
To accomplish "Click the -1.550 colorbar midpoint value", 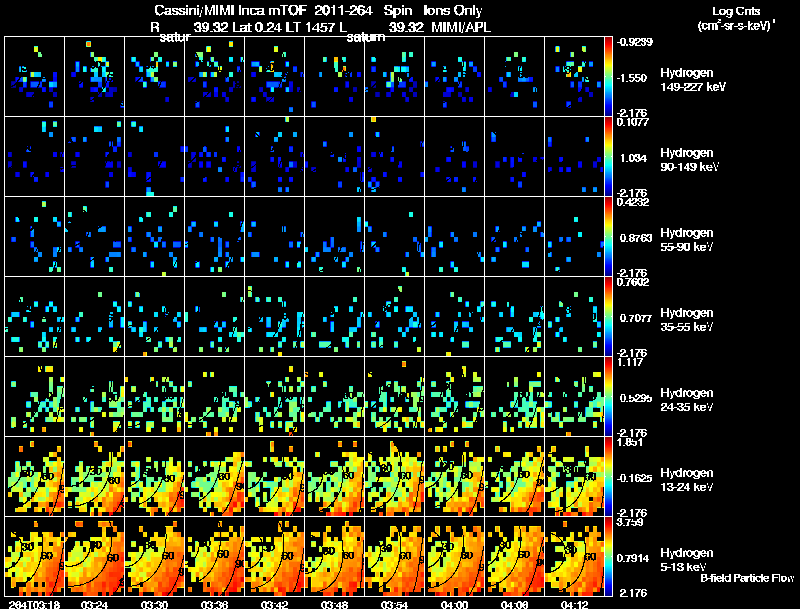I will 632,78.
